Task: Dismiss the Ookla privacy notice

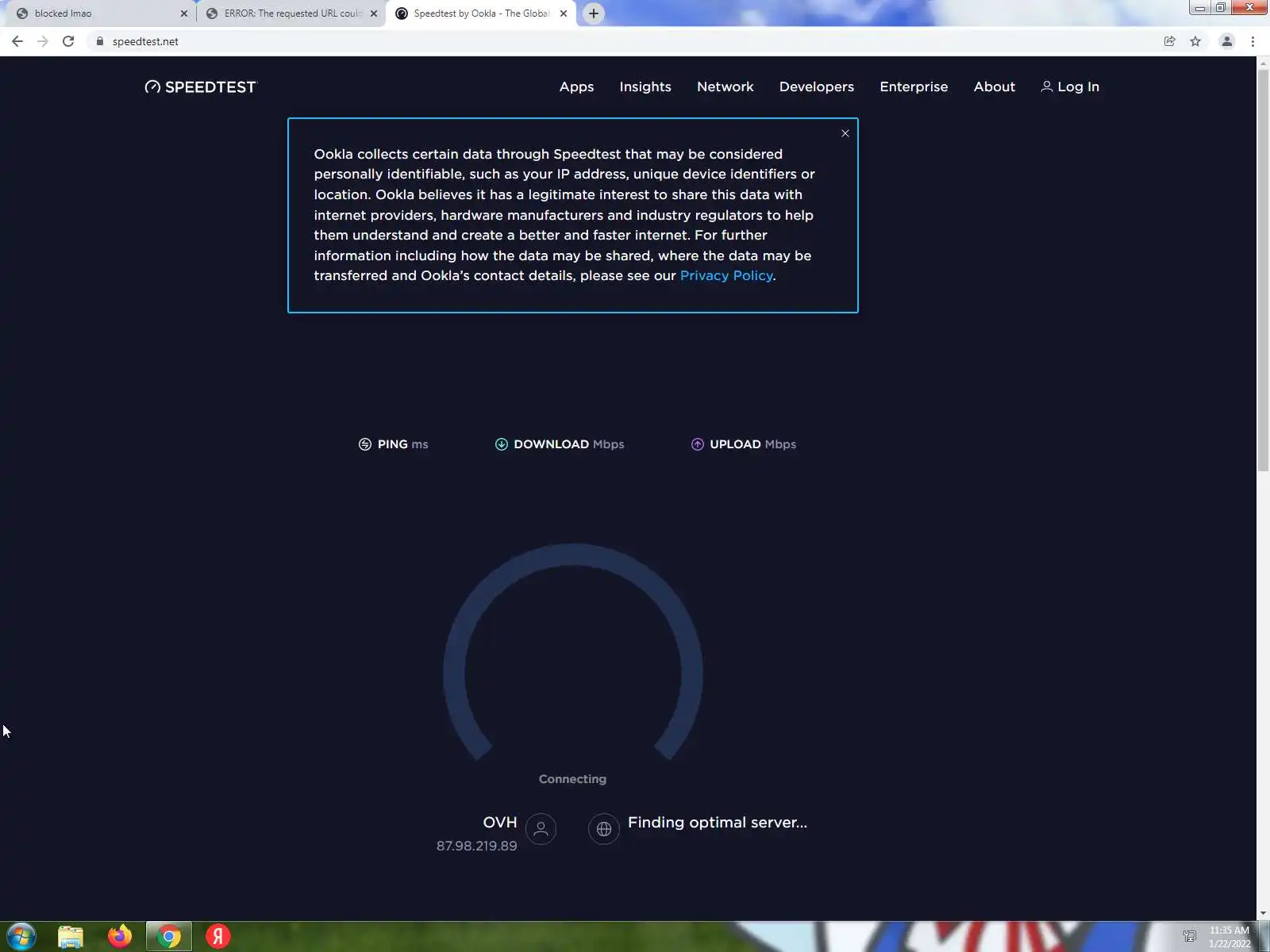Action: pyautogui.click(x=845, y=133)
